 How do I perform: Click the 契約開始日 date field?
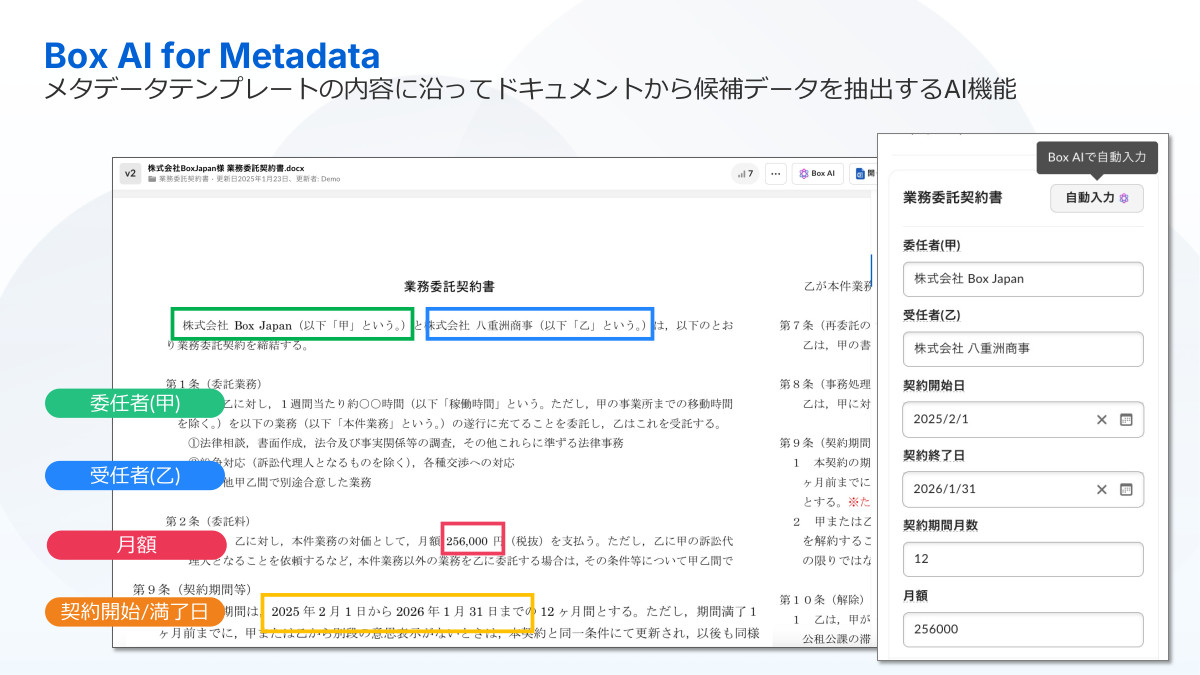pos(1023,419)
